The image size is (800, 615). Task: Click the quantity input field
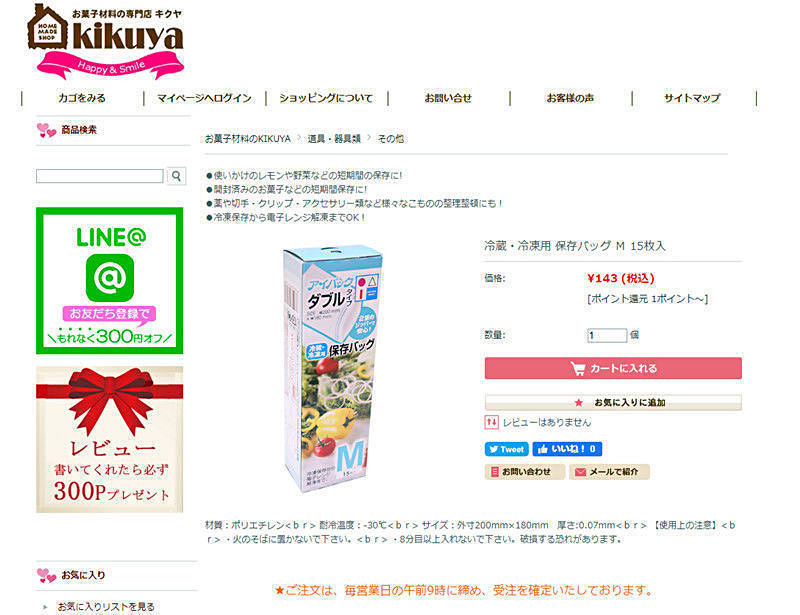pyautogui.click(x=607, y=335)
